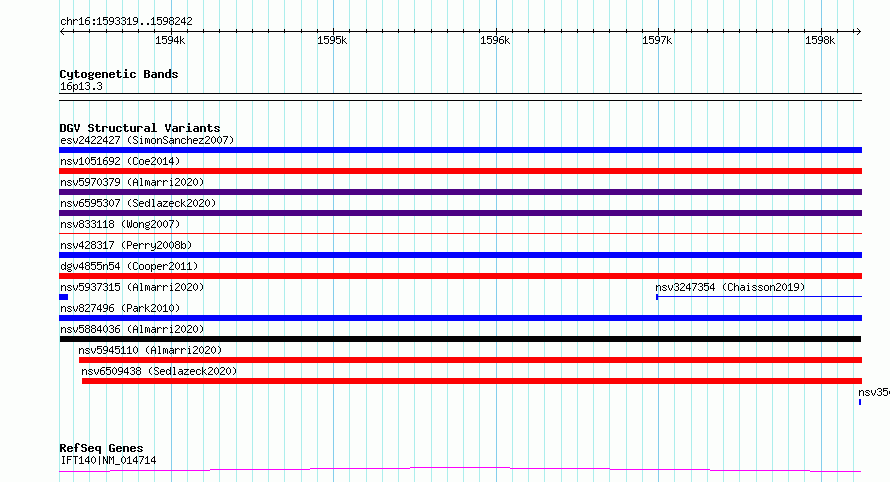Image resolution: width=890 pixels, height=482 pixels.
Task: Open nsv6595307 (Sedlazeck2020) variant label
Action: coord(138,203)
